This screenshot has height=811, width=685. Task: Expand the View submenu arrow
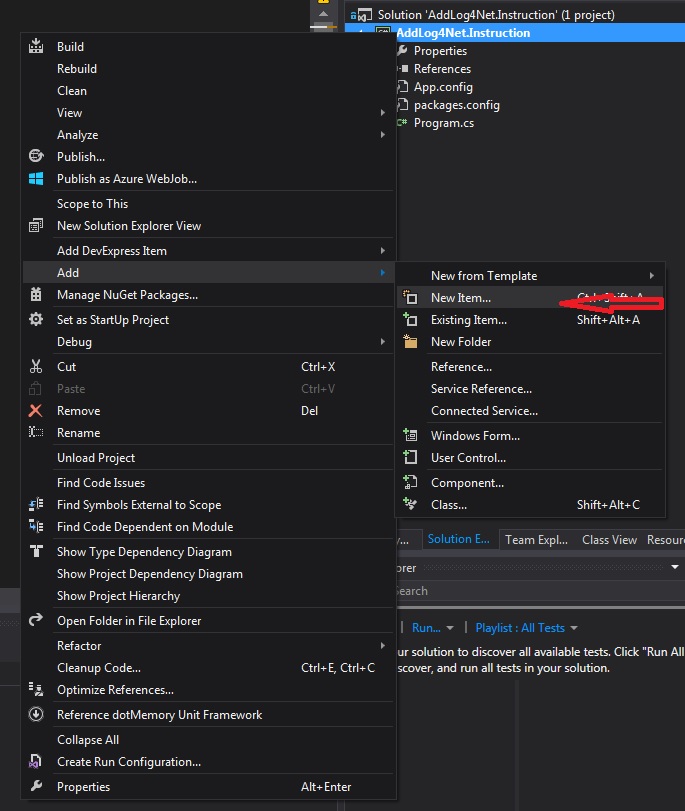click(x=383, y=113)
